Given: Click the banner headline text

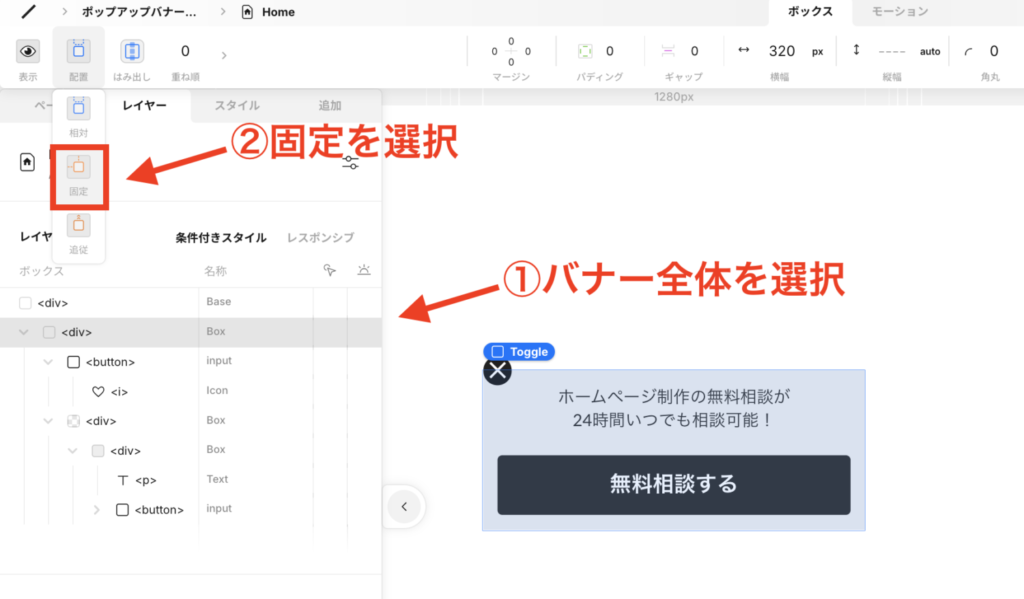Looking at the screenshot, I should [x=674, y=408].
